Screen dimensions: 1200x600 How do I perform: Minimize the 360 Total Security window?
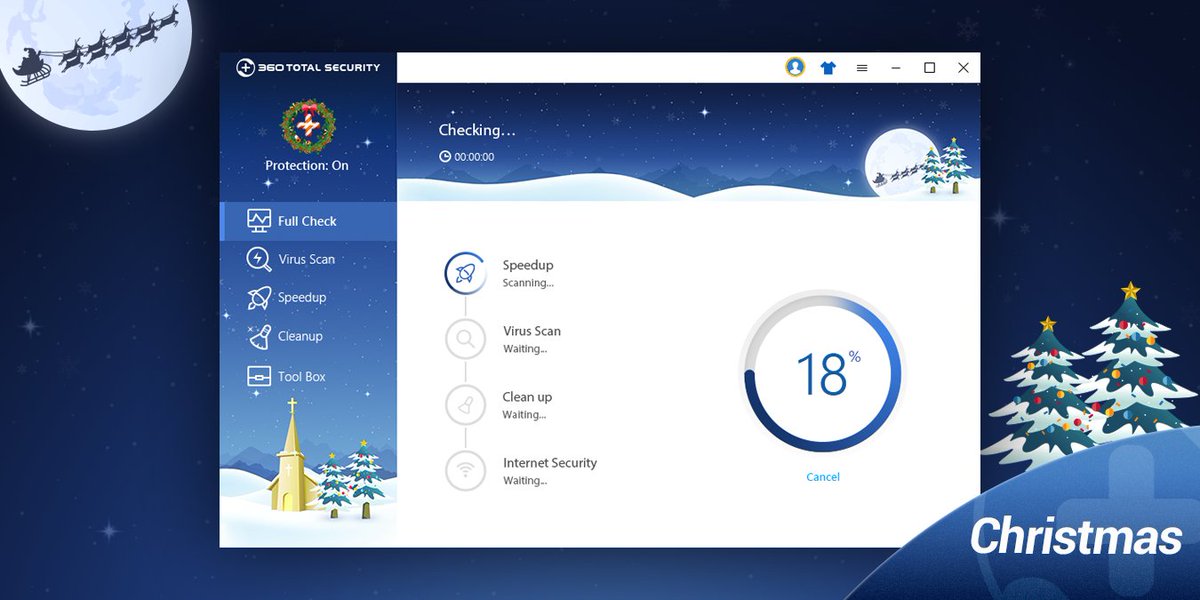coord(896,68)
